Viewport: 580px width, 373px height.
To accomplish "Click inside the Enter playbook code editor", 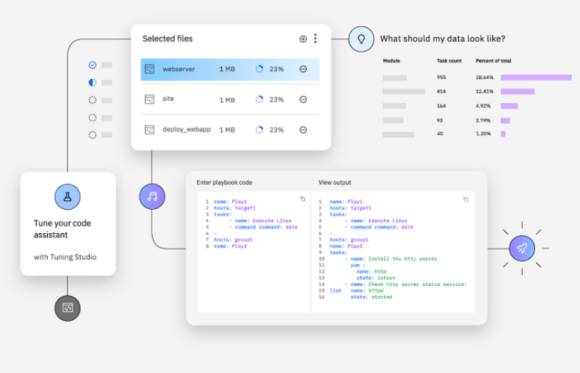I will (253, 252).
